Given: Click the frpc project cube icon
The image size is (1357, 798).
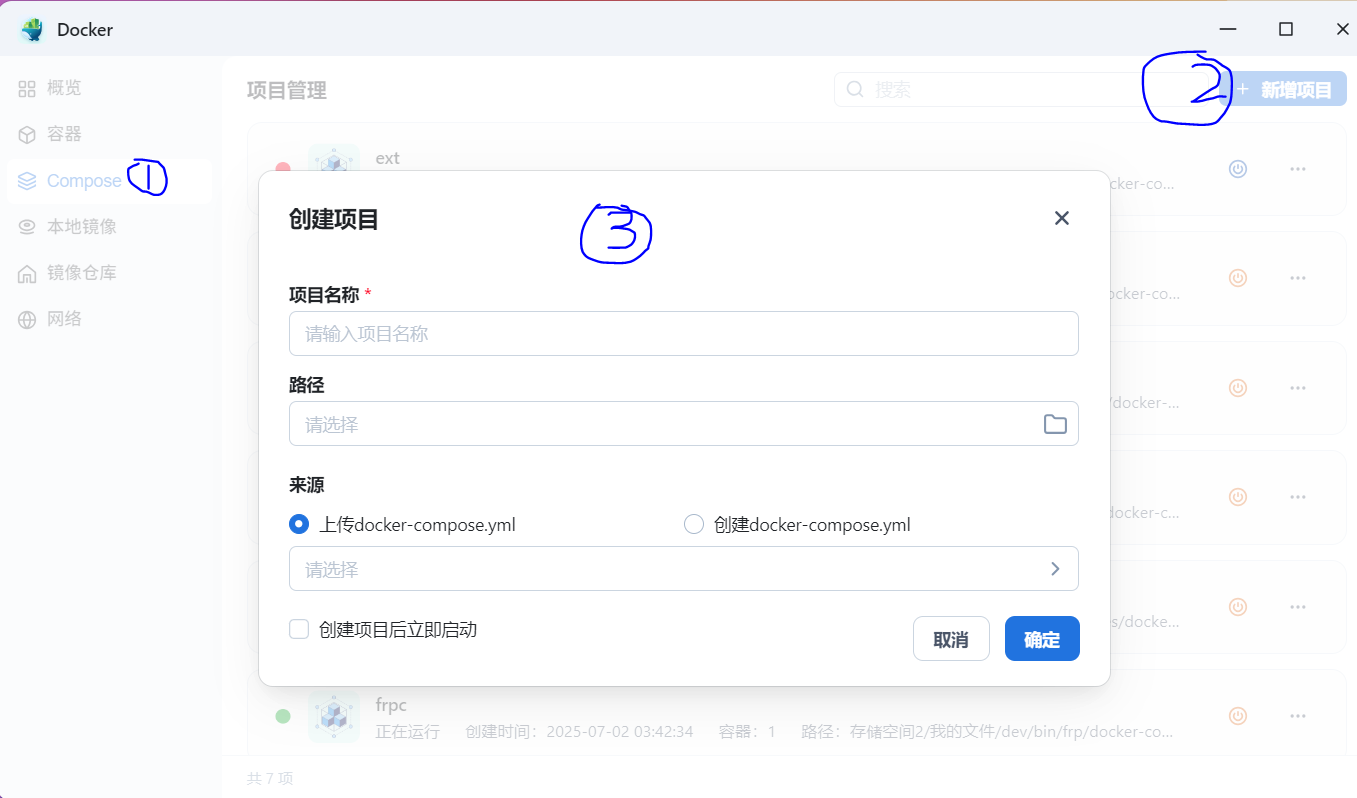Looking at the screenshot, I should (x=334, y=716).
